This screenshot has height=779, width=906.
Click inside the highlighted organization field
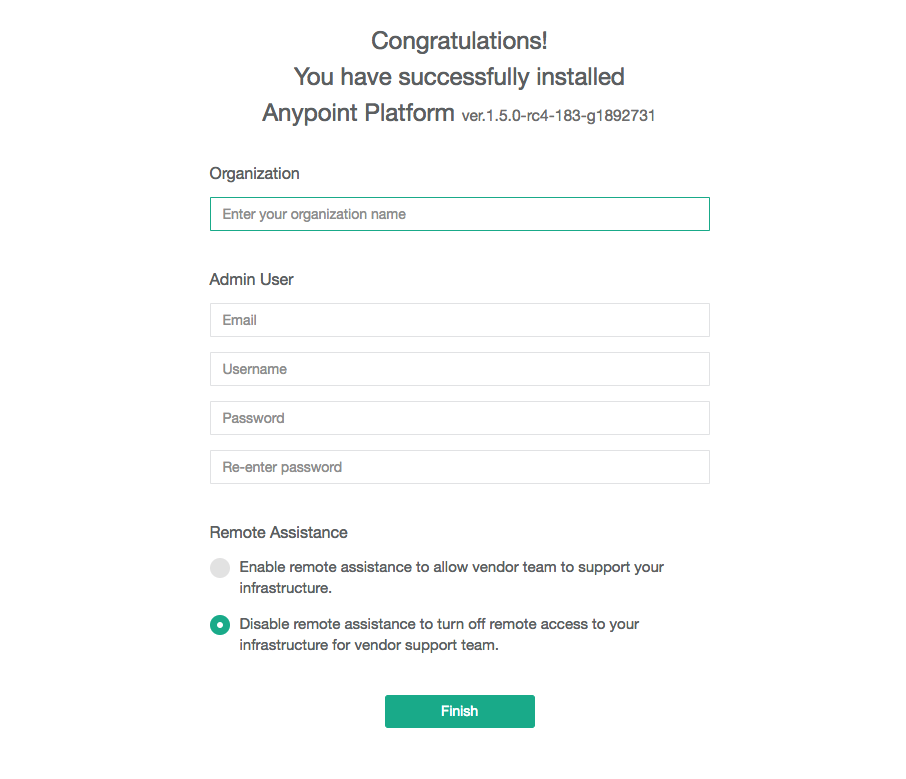point(459,214)
